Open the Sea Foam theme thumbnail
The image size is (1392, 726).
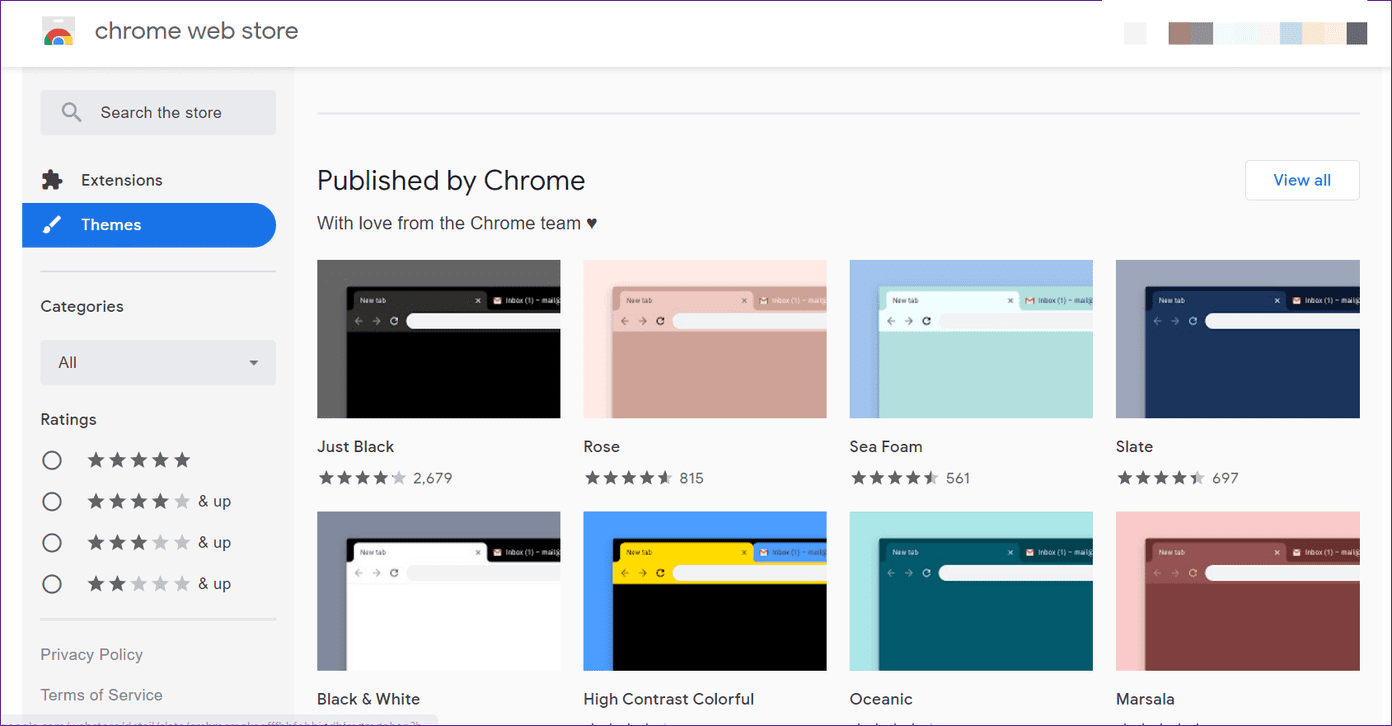971,339
